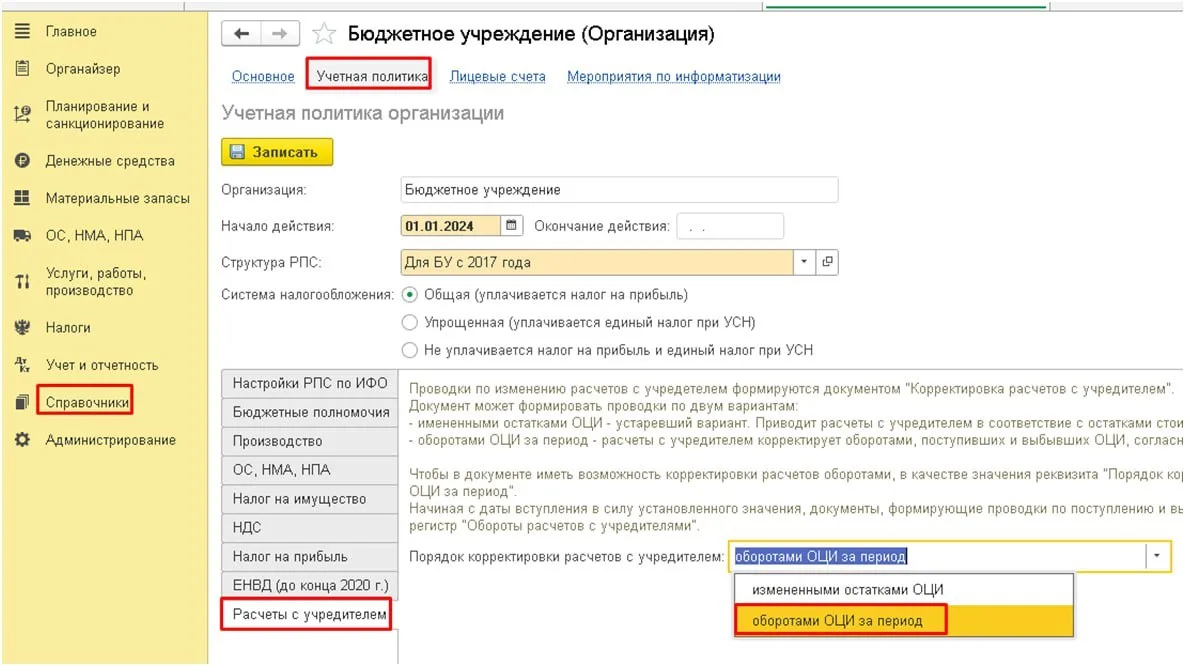Add page to favorites with star
The width and height of the screenshot is (1185, 666).
(x=323, y=33)
